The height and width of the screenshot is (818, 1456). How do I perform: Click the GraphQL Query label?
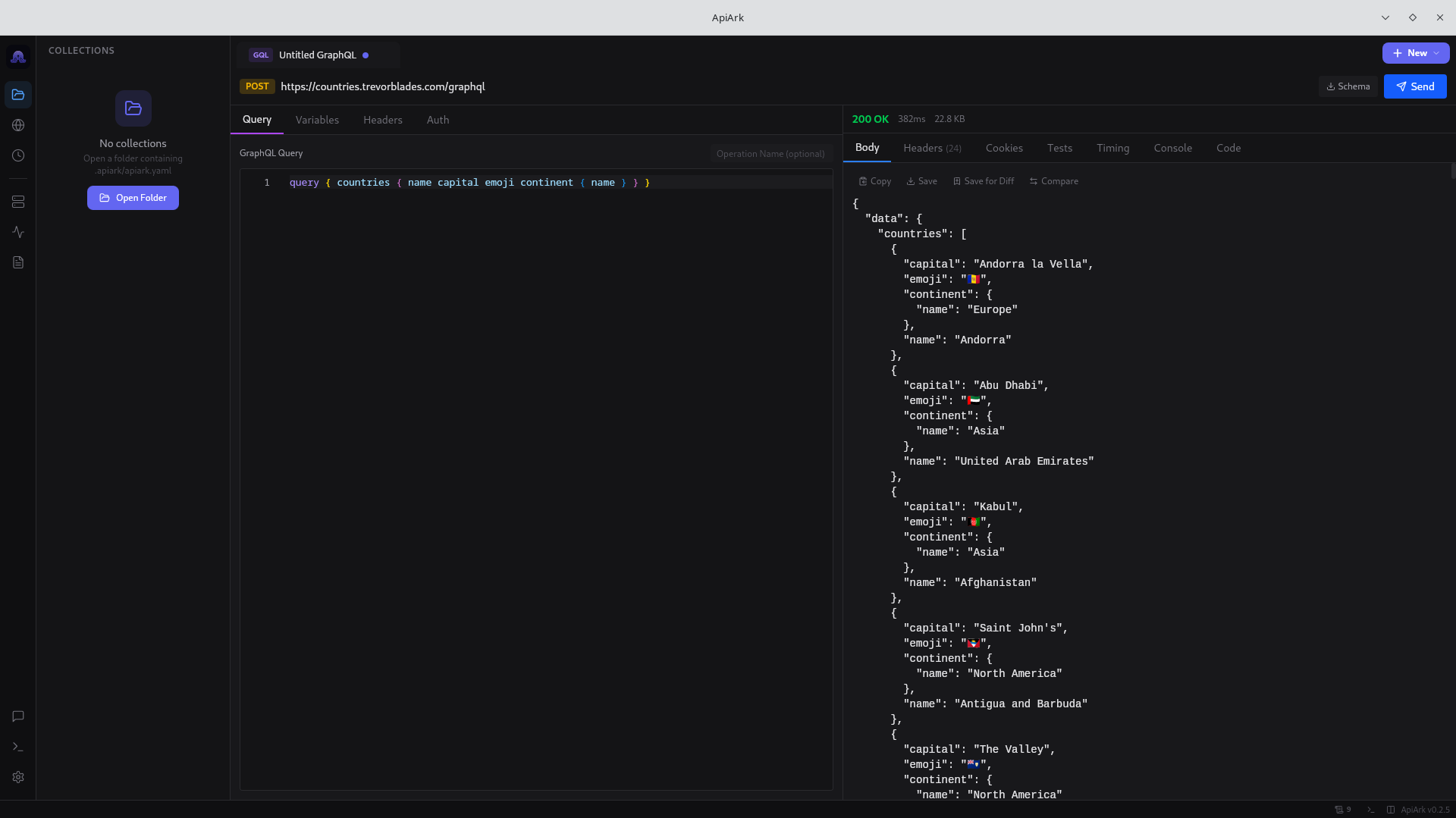[271, 153]
